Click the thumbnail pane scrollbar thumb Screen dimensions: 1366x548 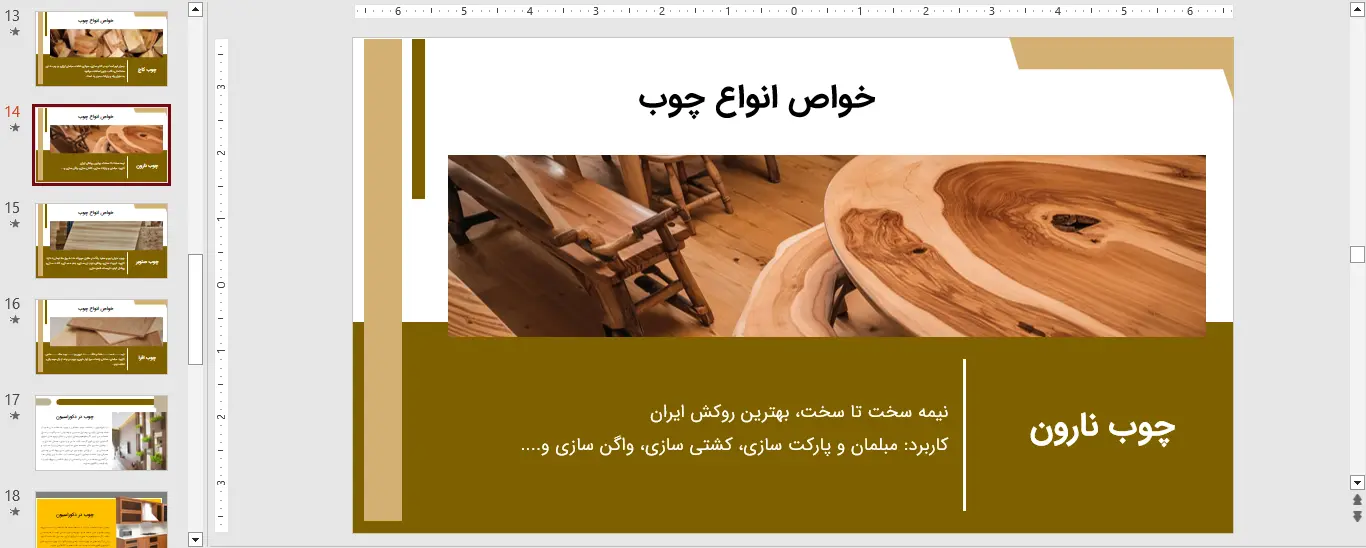click(x=196, y=308)
